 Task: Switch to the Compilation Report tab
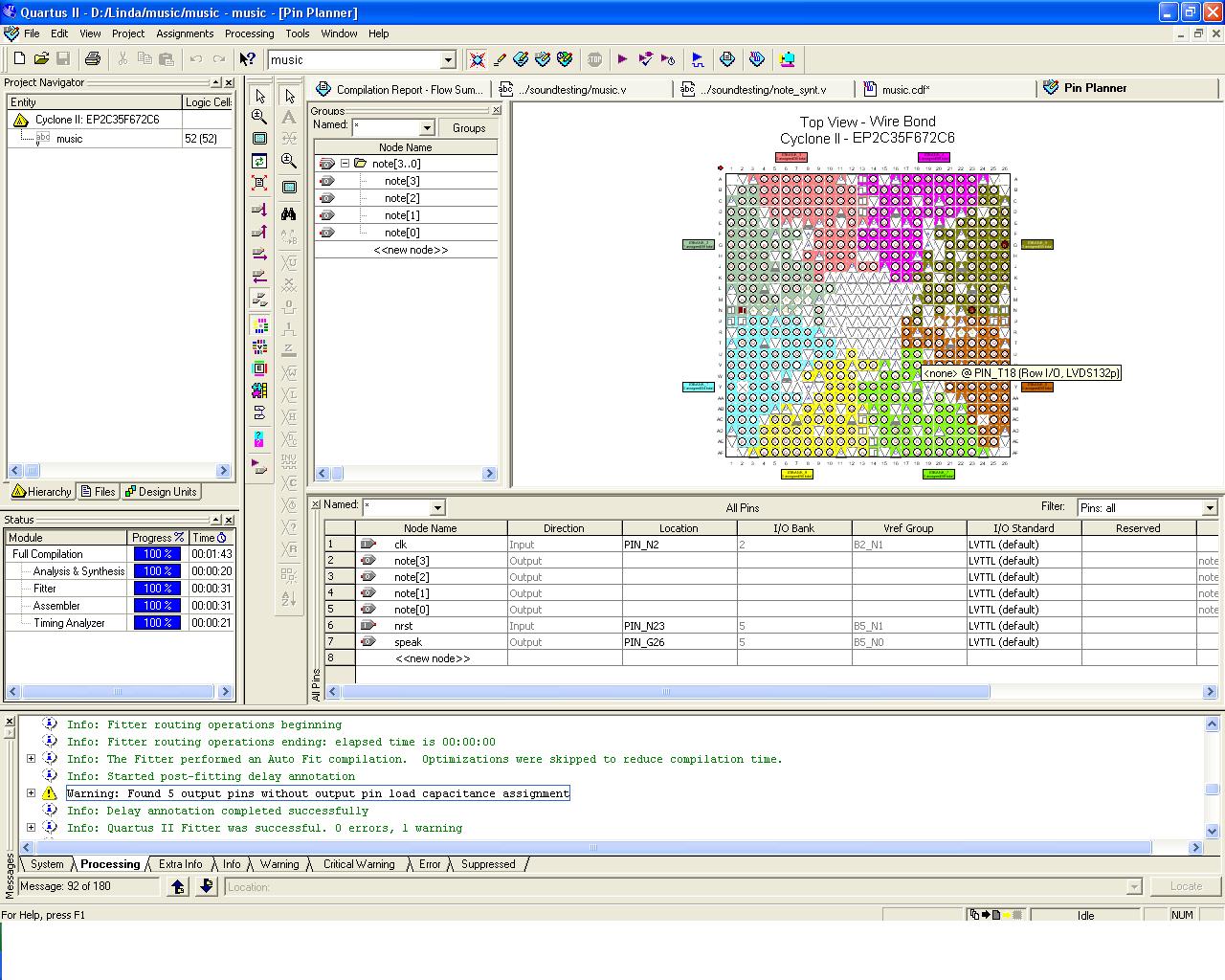coord(400,89)
